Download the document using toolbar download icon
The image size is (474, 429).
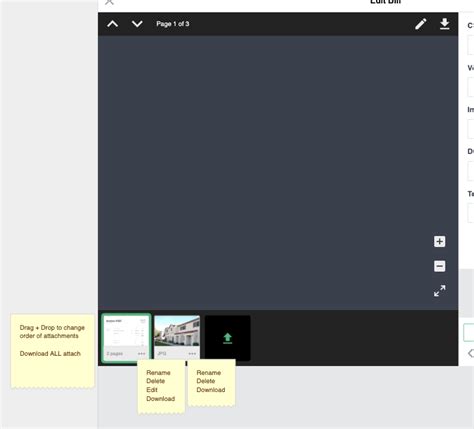click(x=444, y=24)
